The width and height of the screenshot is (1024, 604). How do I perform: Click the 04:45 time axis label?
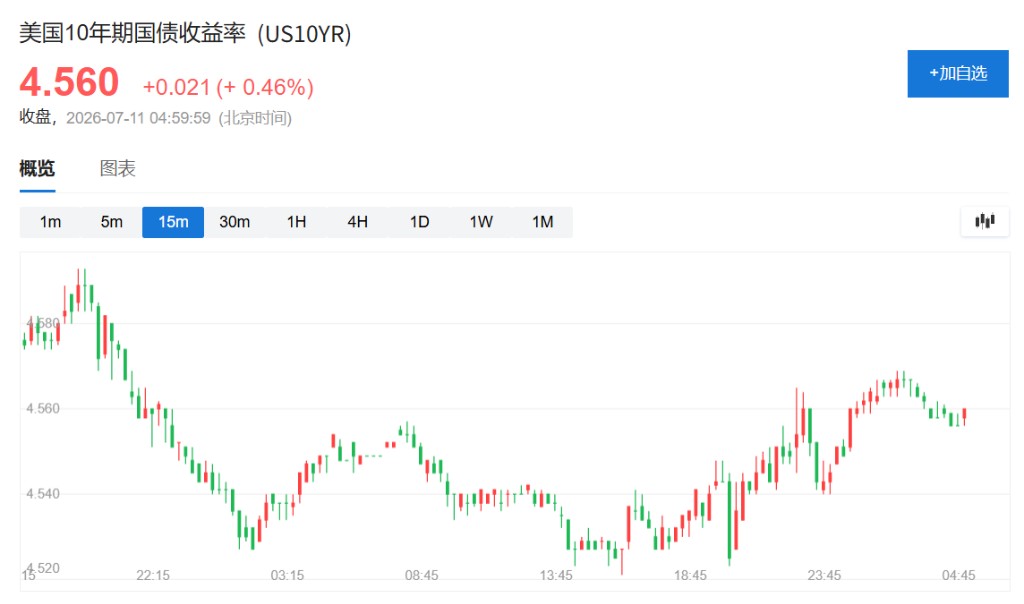coord(959,575)
